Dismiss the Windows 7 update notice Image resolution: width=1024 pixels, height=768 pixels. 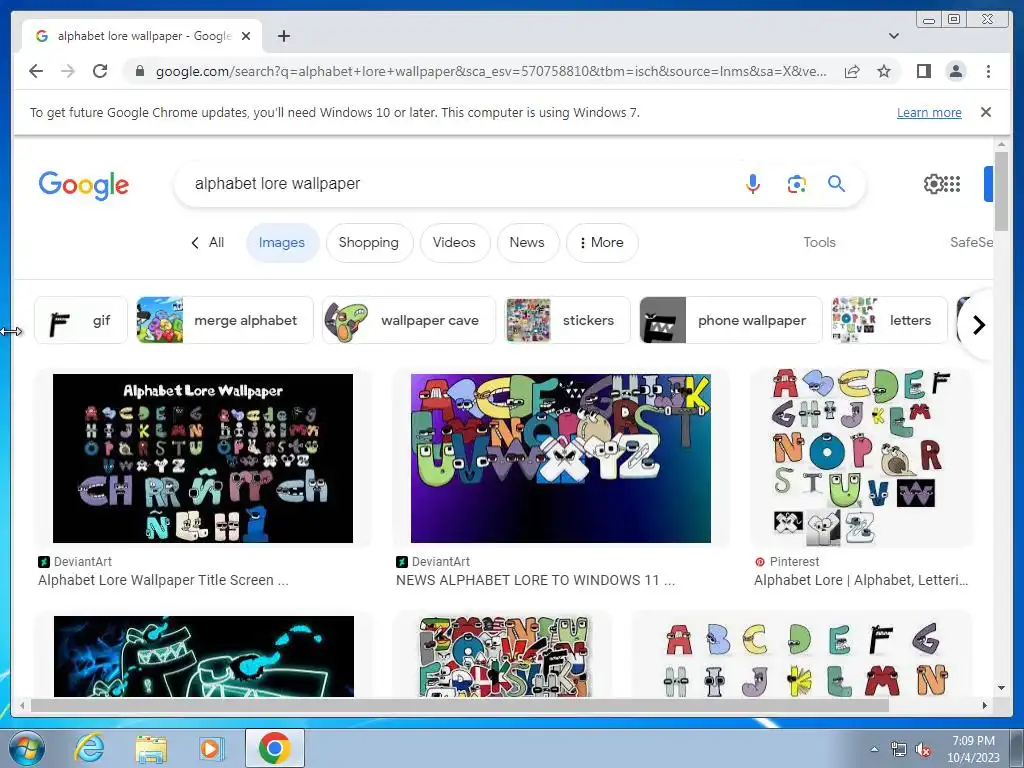click(986, 112)
